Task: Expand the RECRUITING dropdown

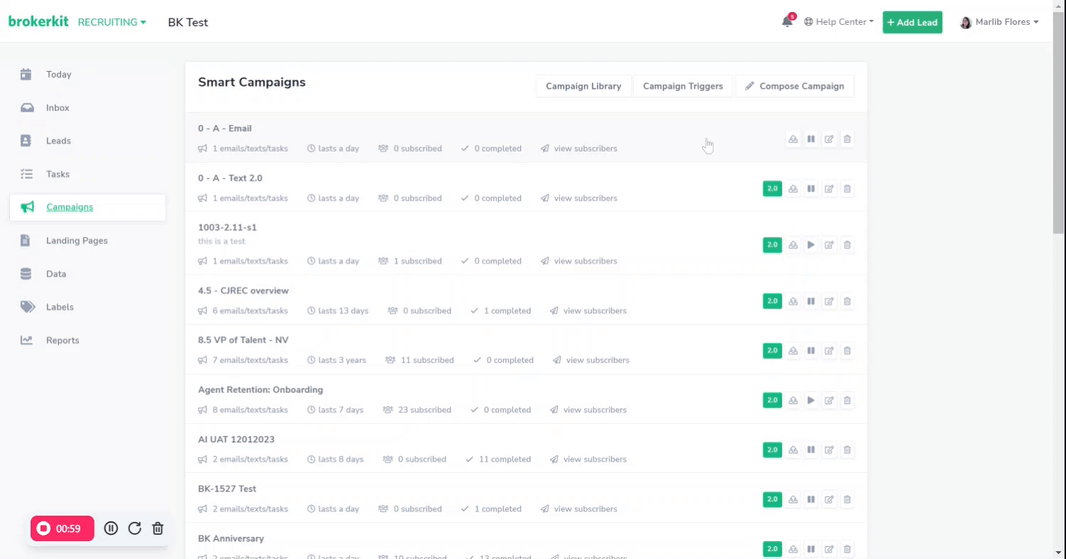Action: [112, 22]
